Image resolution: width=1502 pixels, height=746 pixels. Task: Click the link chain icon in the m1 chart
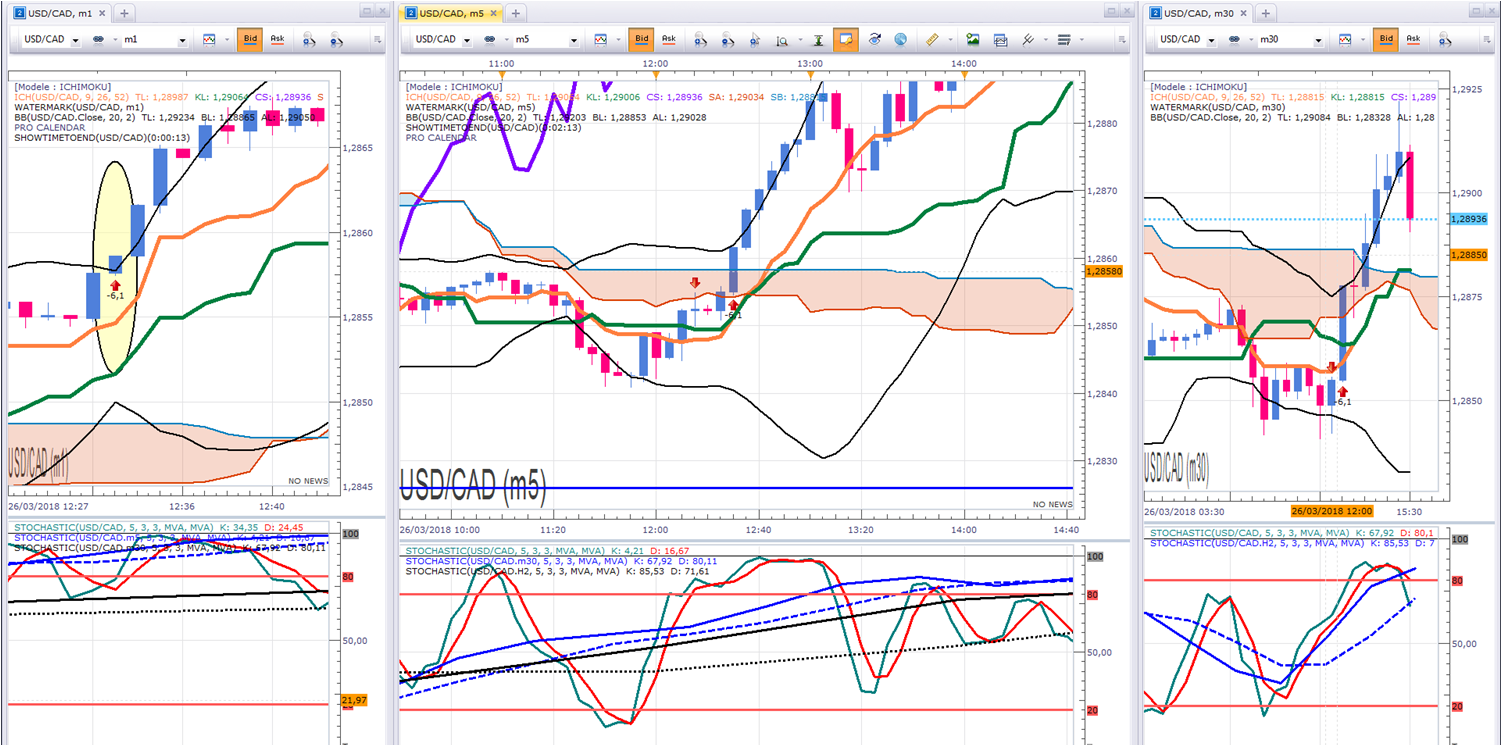(x=99, y=40)
